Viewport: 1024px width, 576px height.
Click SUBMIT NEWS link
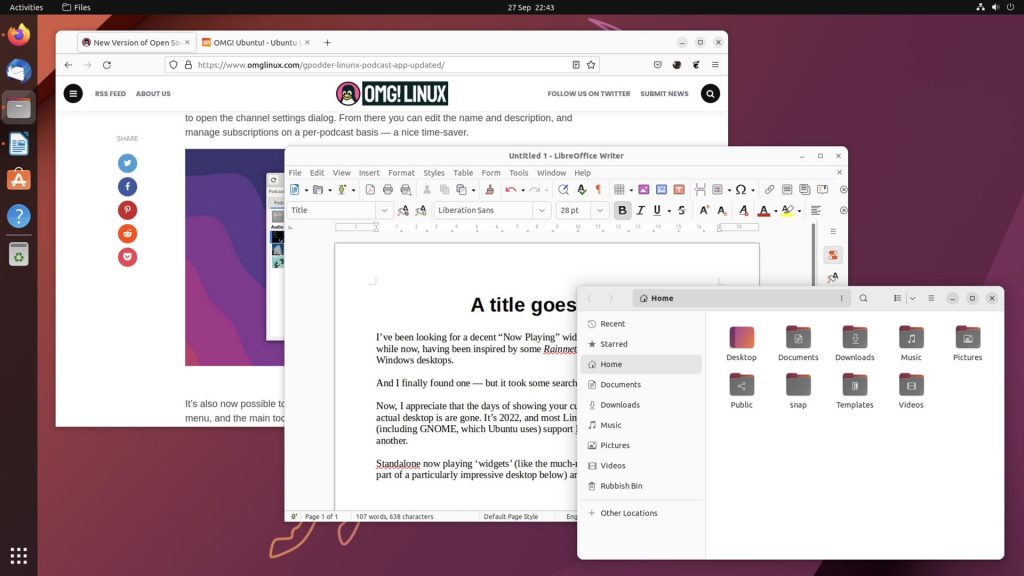click(664, 93)
